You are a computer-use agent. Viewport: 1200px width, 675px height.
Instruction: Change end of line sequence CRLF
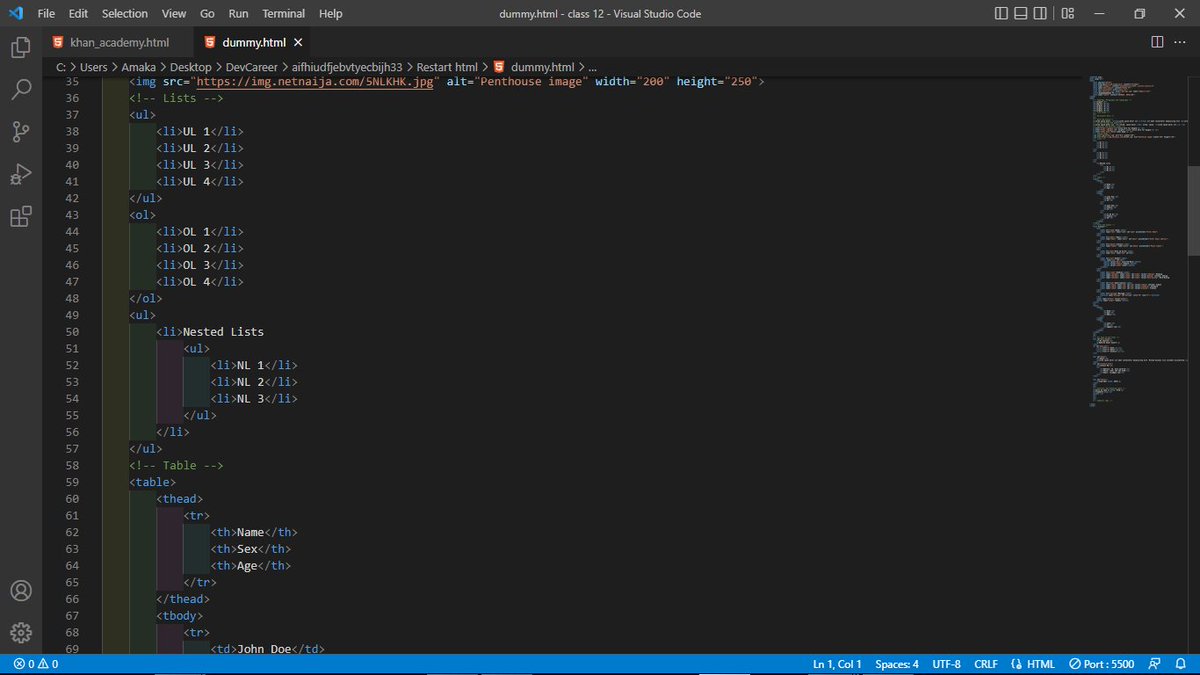[986, 664]
